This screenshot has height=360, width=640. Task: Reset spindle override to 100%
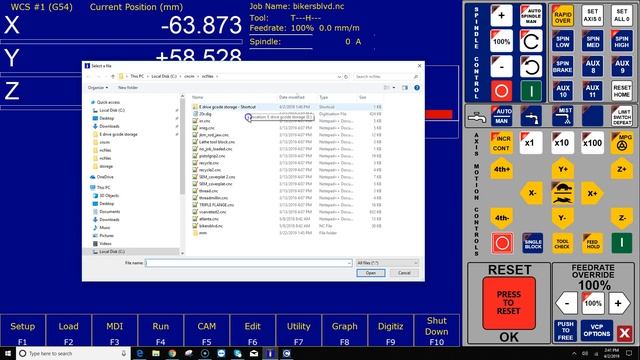[x=501, y=41]
